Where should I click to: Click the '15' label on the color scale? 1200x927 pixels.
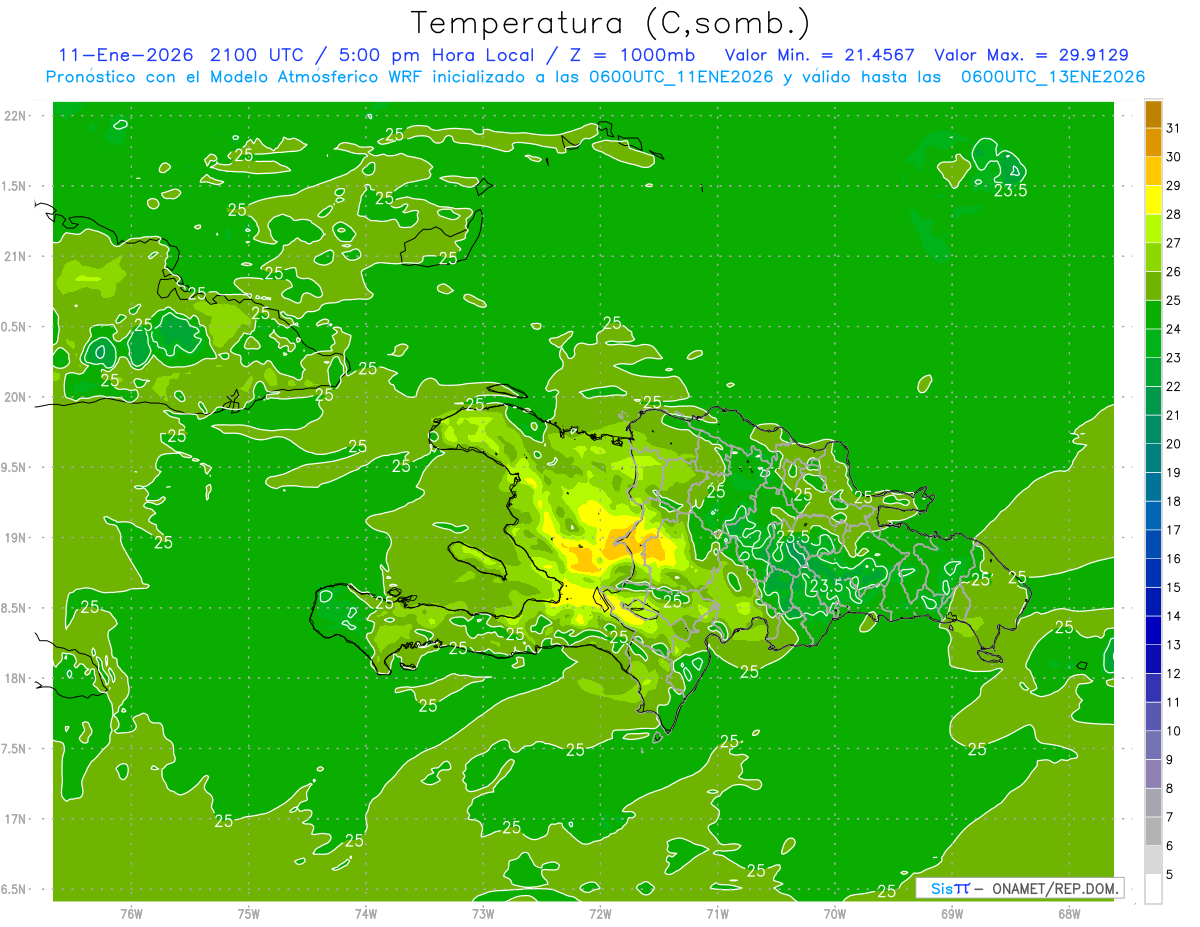tap(1174, 588)
